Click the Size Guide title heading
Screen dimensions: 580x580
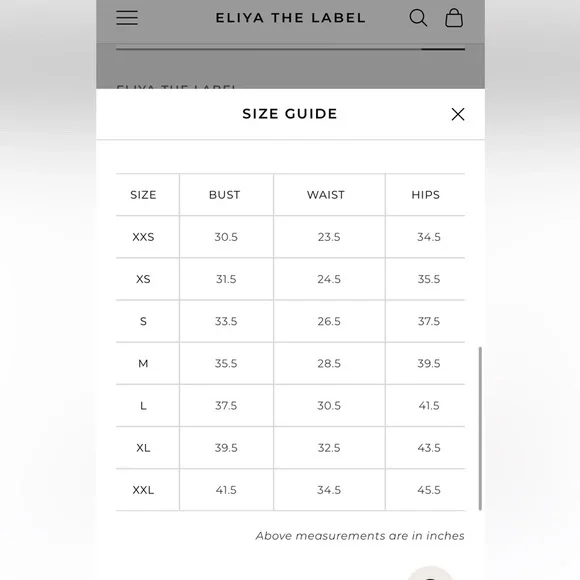[290, 114]
